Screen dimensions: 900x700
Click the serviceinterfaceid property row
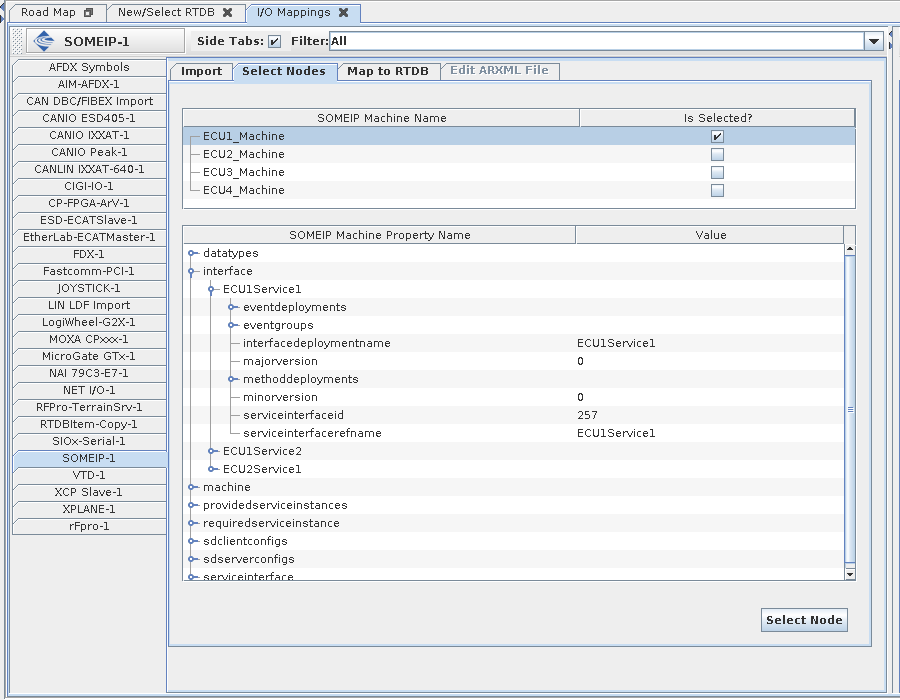point(514,415)
